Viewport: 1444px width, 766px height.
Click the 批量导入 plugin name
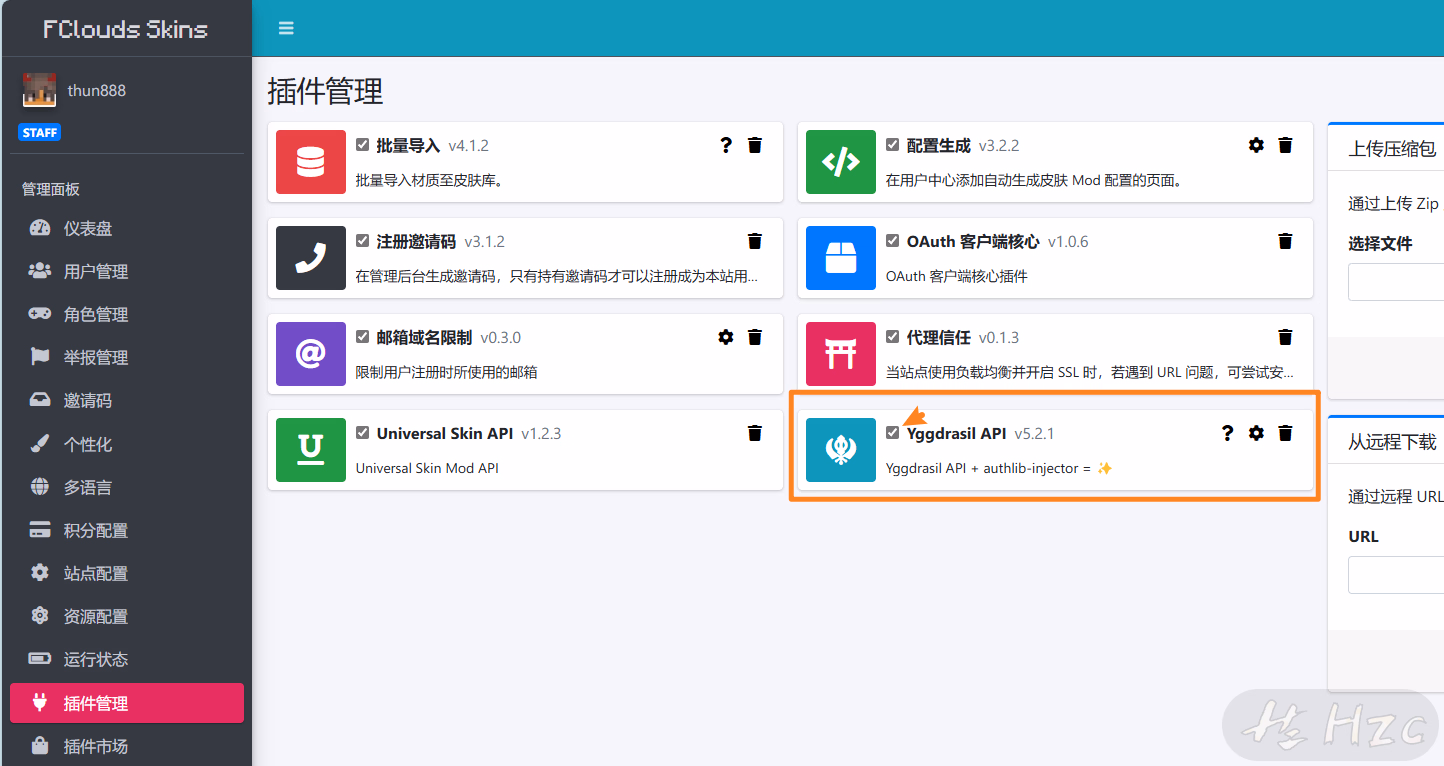(x=408, y=145)
